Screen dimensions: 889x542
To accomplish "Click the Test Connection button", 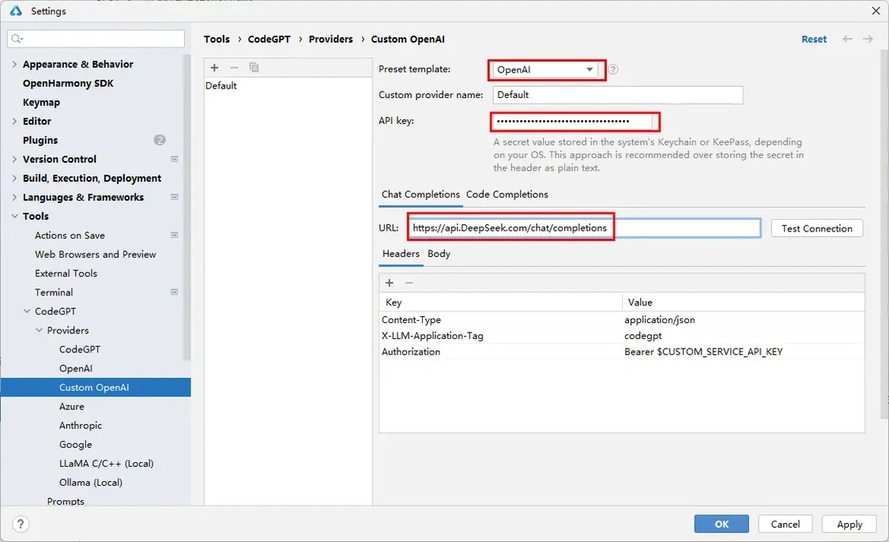I will [816, 228].
